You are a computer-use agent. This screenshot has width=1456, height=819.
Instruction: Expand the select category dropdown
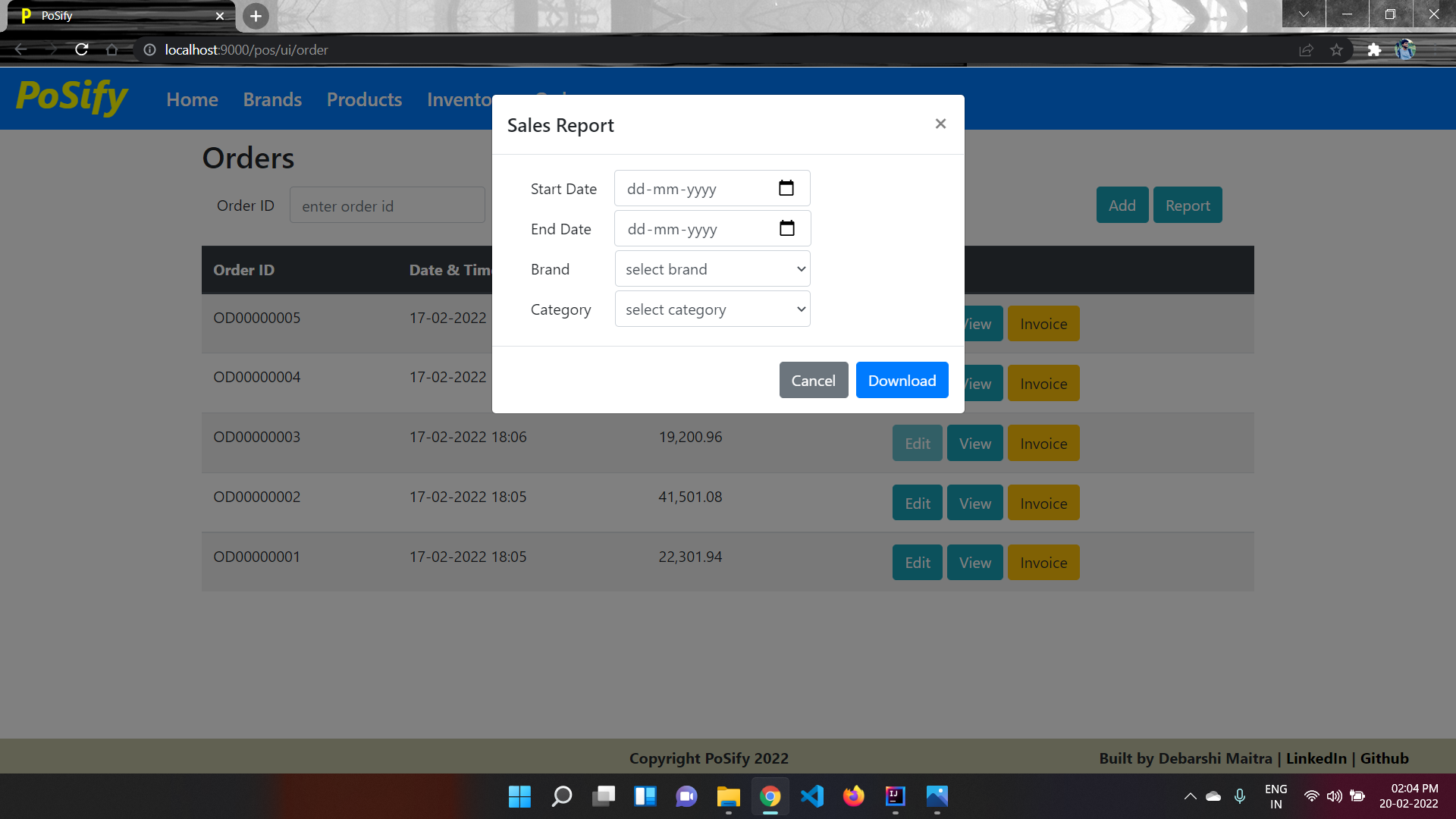click(712, 309)
